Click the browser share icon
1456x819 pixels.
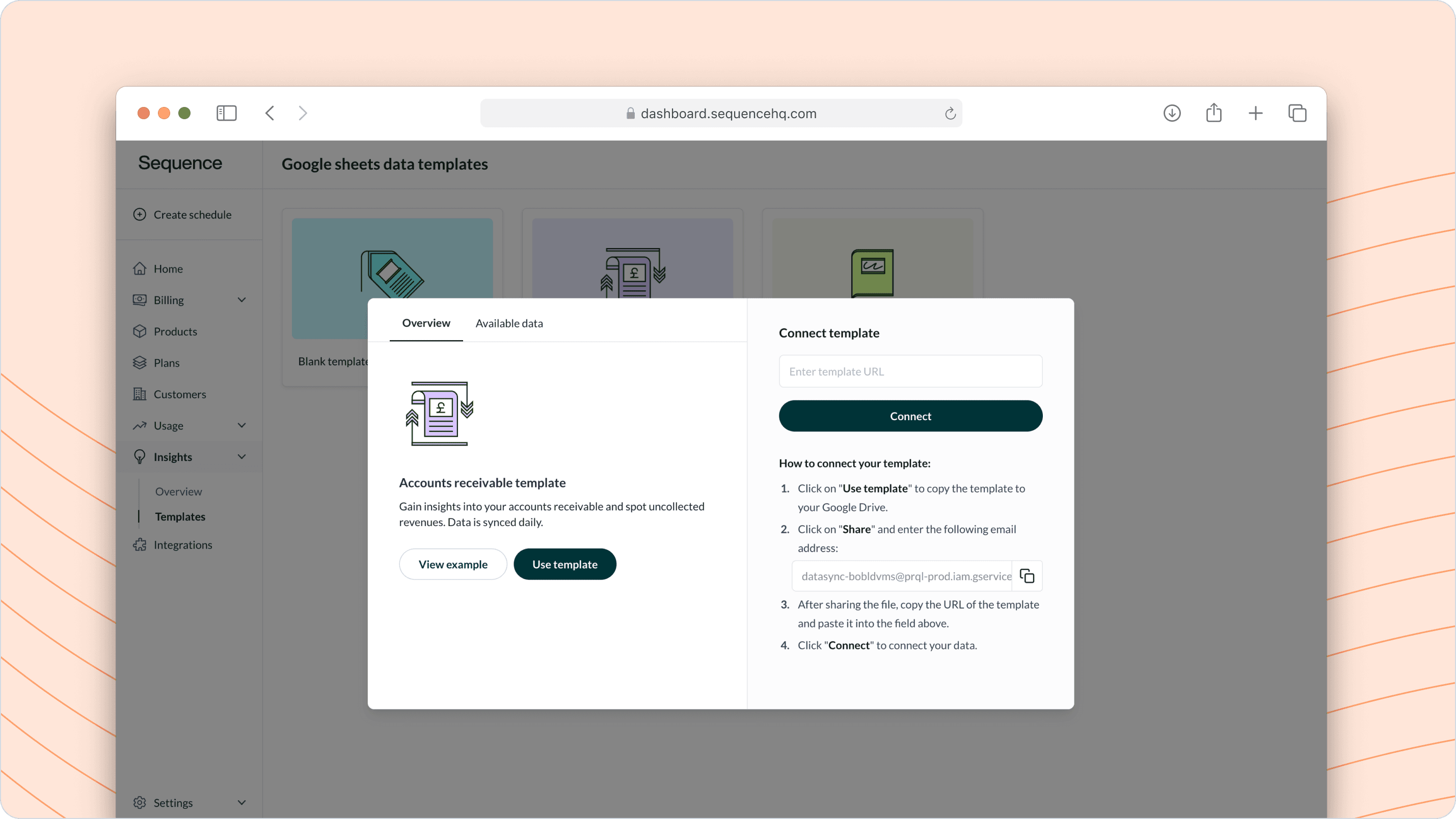tap(1214, 113)
